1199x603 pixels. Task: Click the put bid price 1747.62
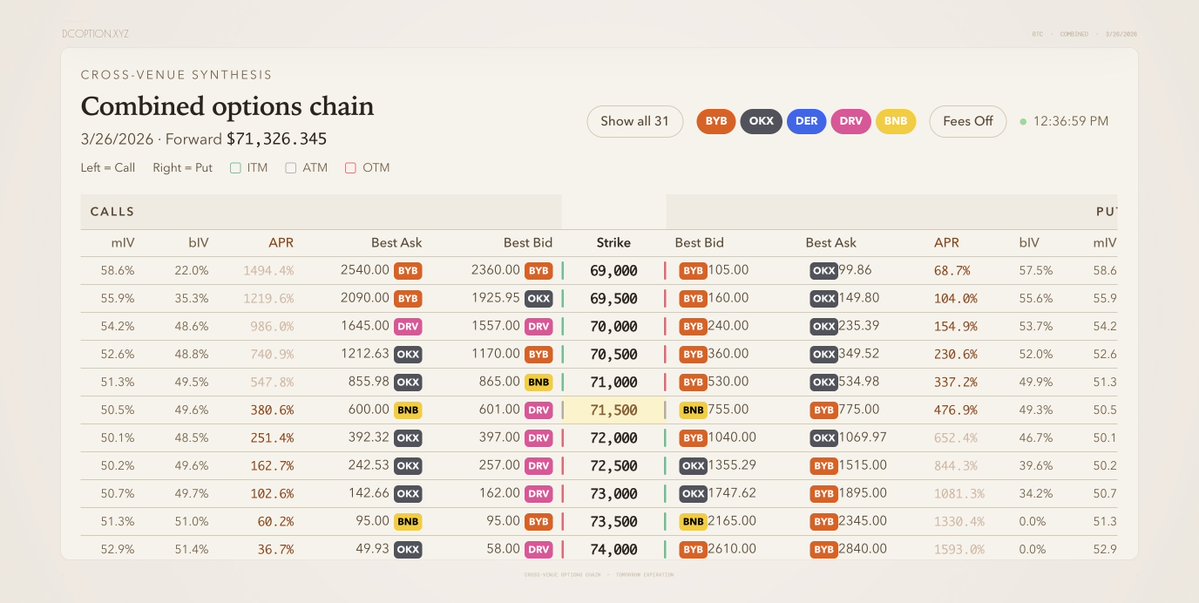click(732, 494)
